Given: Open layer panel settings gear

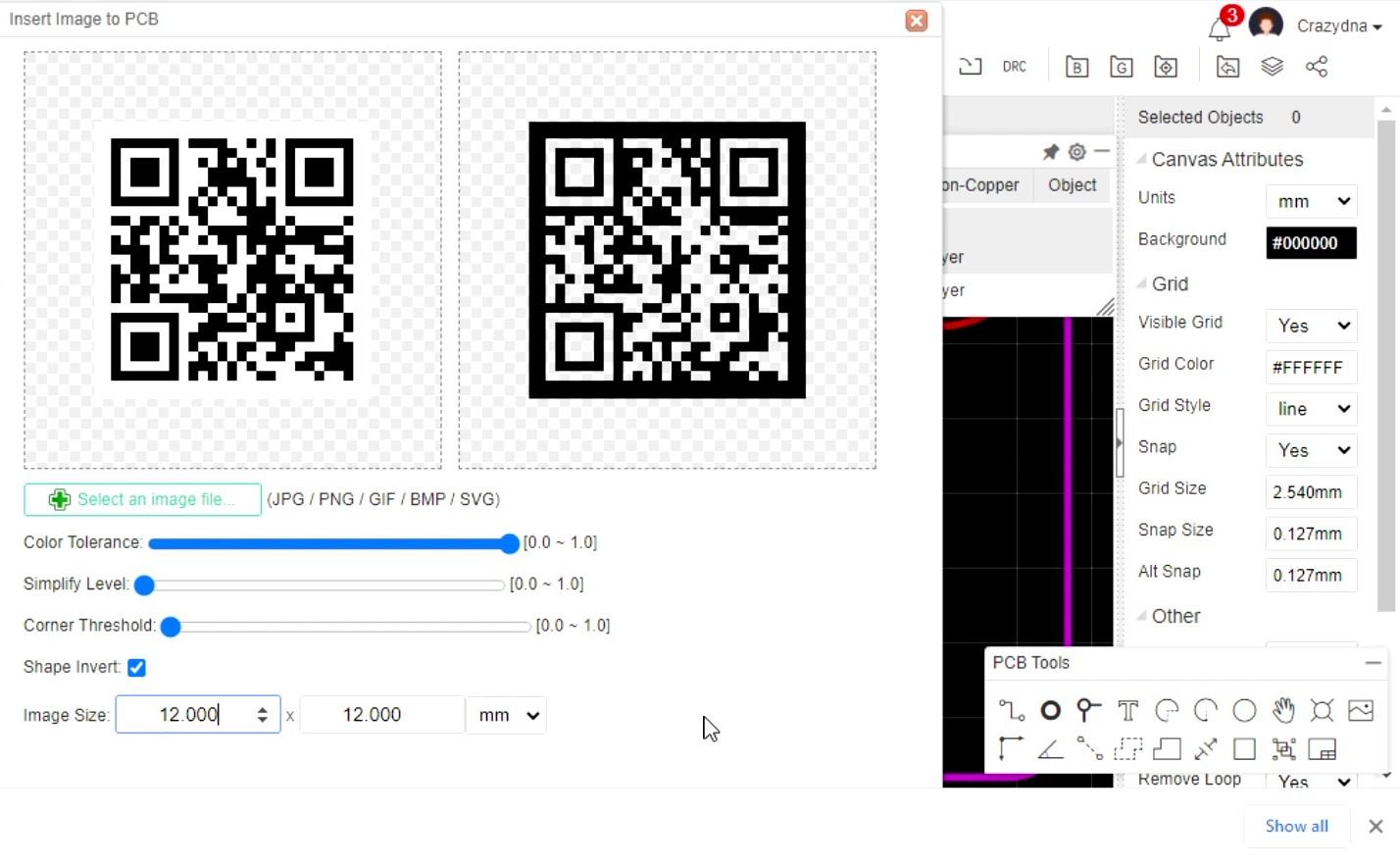Looking at the screenshot, I should pyautogui.click(x=1076, y=152).
